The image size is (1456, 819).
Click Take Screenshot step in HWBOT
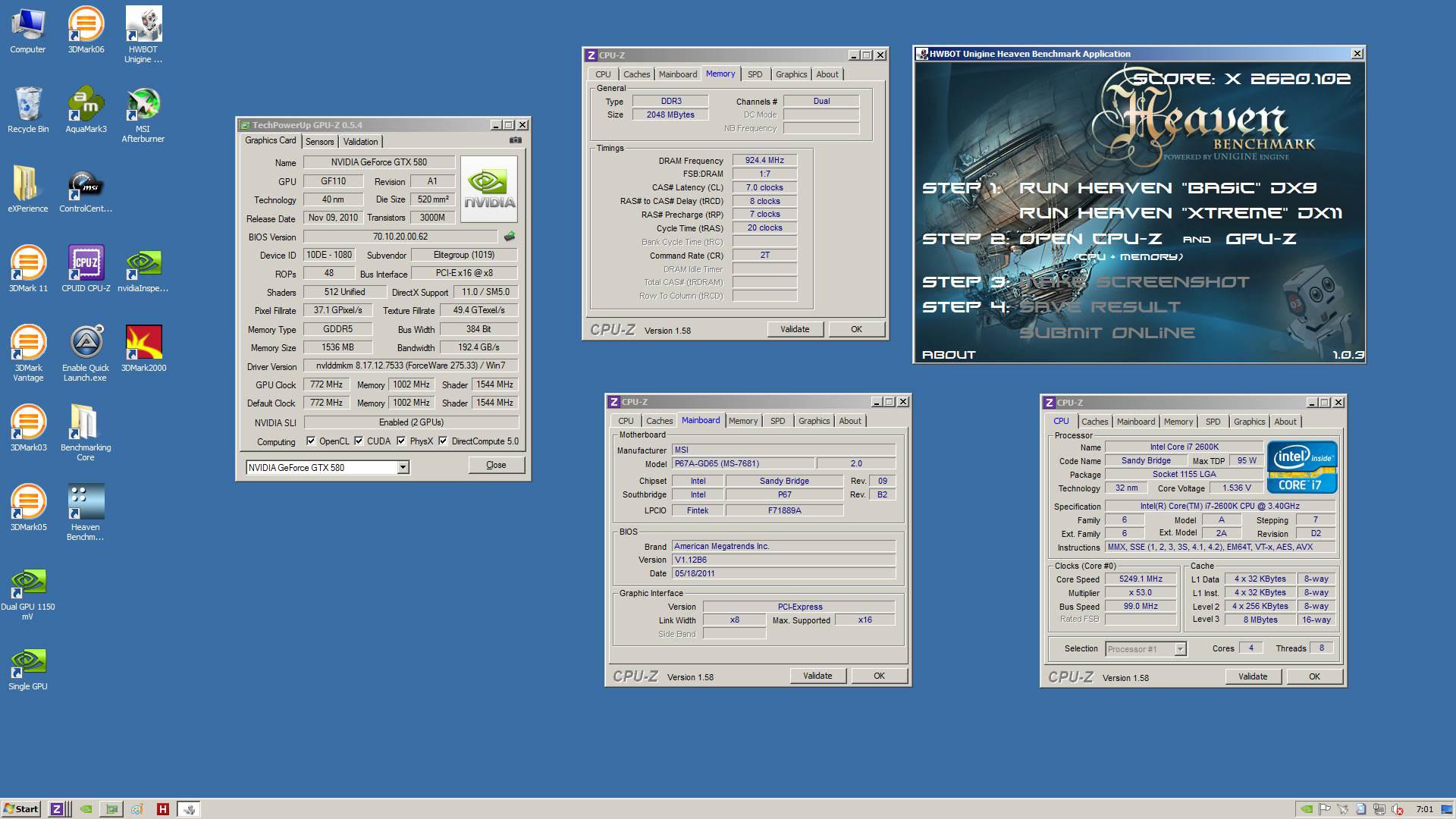click(1134, 282)
